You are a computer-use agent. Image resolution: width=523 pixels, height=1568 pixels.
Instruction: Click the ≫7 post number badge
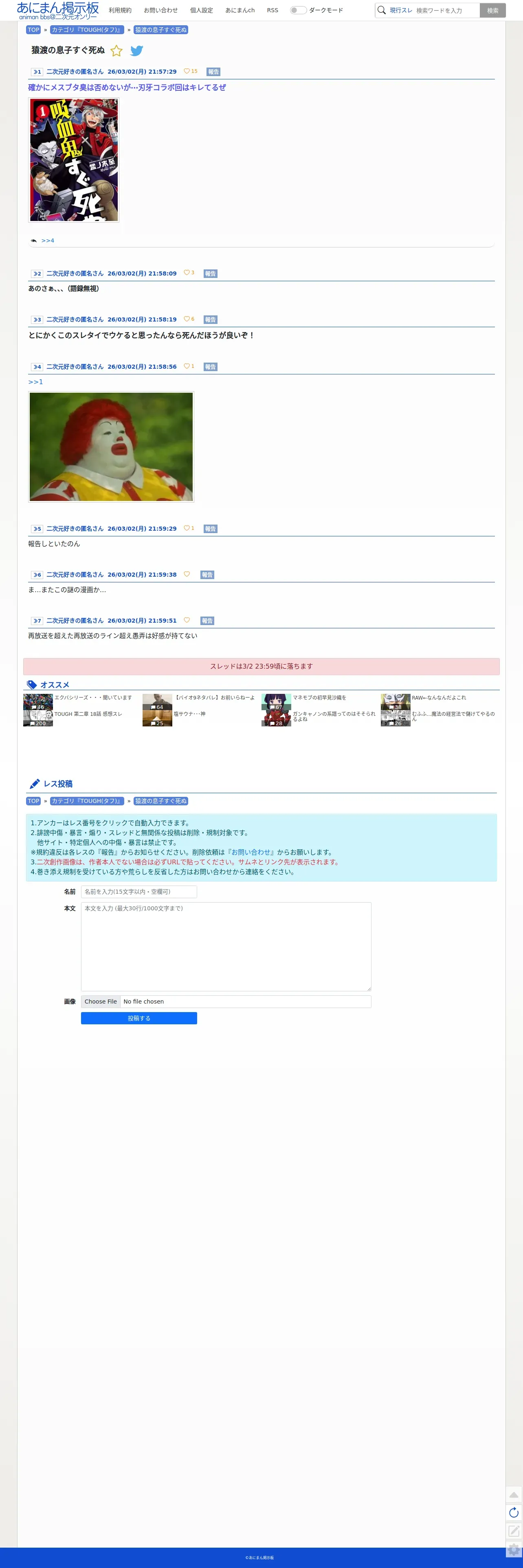click(37, 621)
